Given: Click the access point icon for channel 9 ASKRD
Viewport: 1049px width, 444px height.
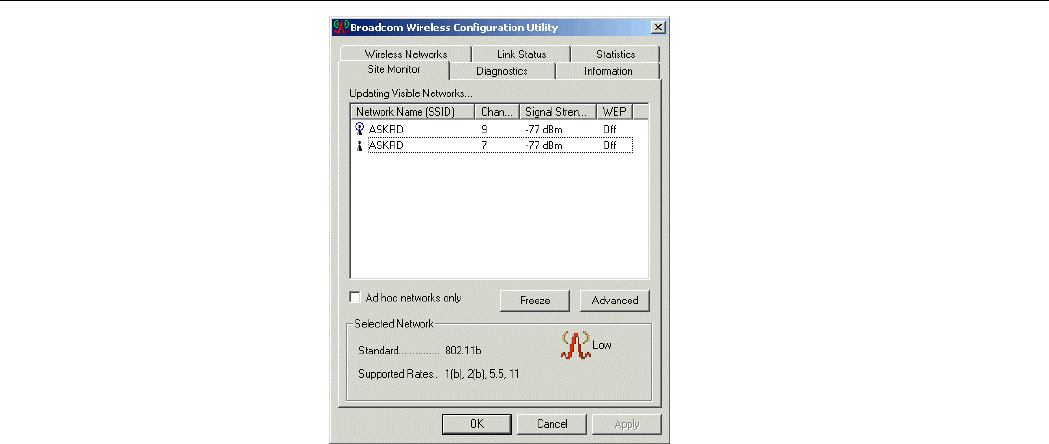Looking at the screenshot, I should [x=359, y=128].
